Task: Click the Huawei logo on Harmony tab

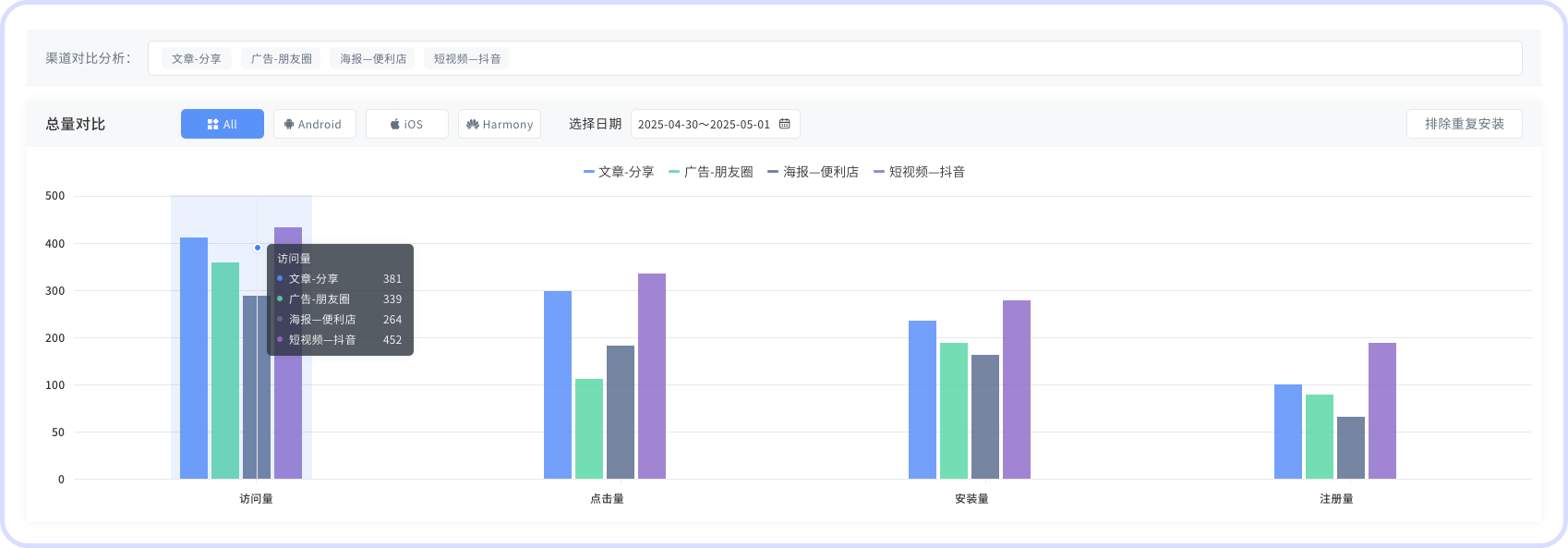Action: pos(473,124)
